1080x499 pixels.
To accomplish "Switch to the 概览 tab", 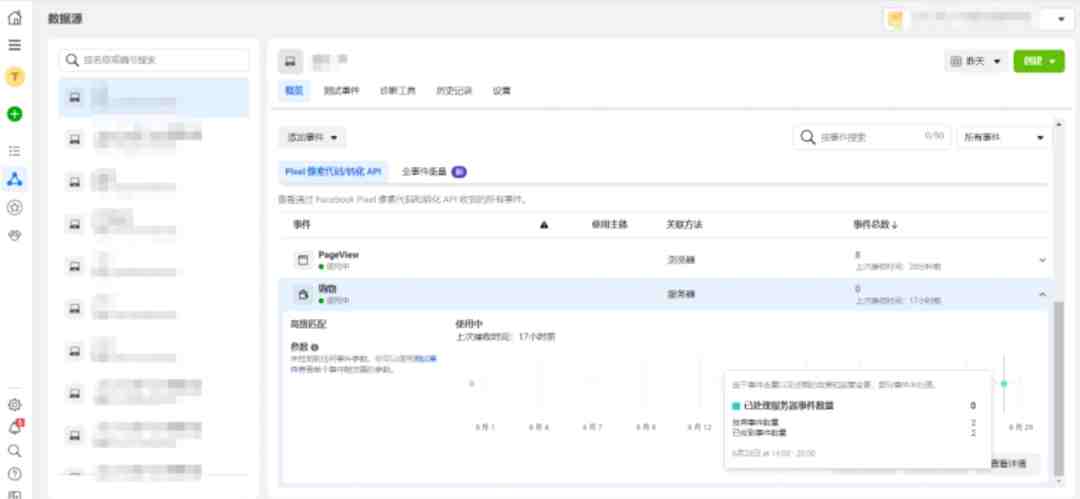I will 294,90.
